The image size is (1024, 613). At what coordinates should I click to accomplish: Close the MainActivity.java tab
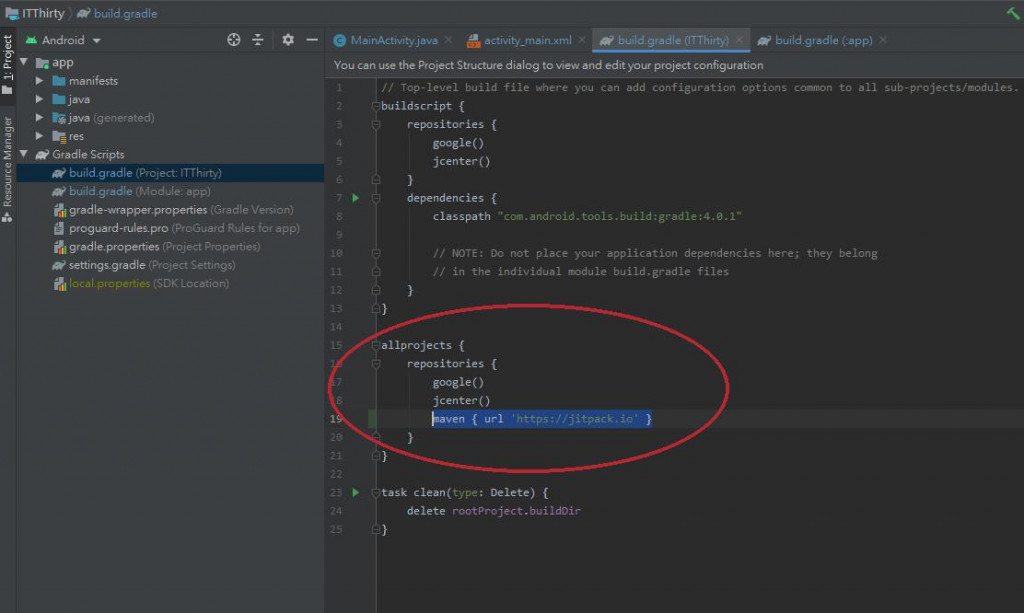pos(447,40)
